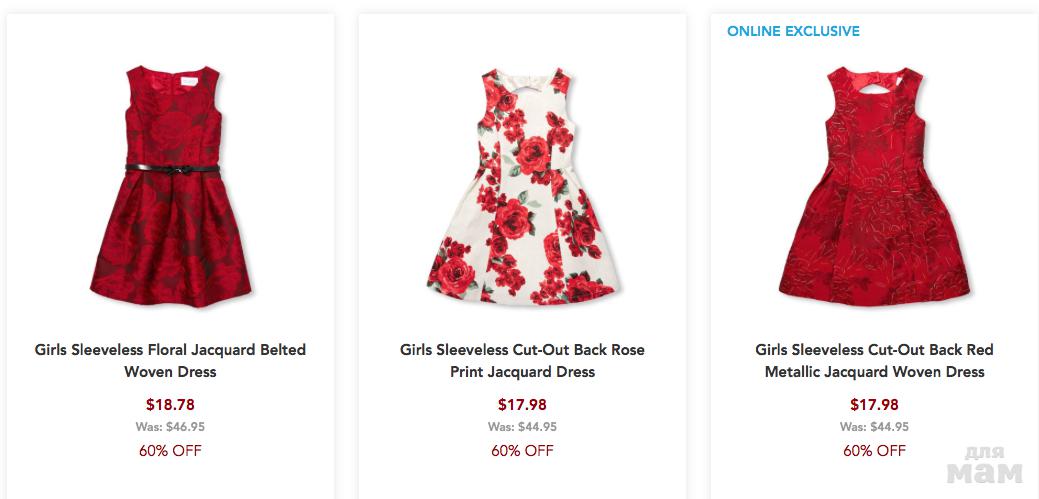Click Girls Sleeveless Floral Jacquard Belted Woven Dress title
The height and width of the screenshot is (499, 1039).
[170, 361]
